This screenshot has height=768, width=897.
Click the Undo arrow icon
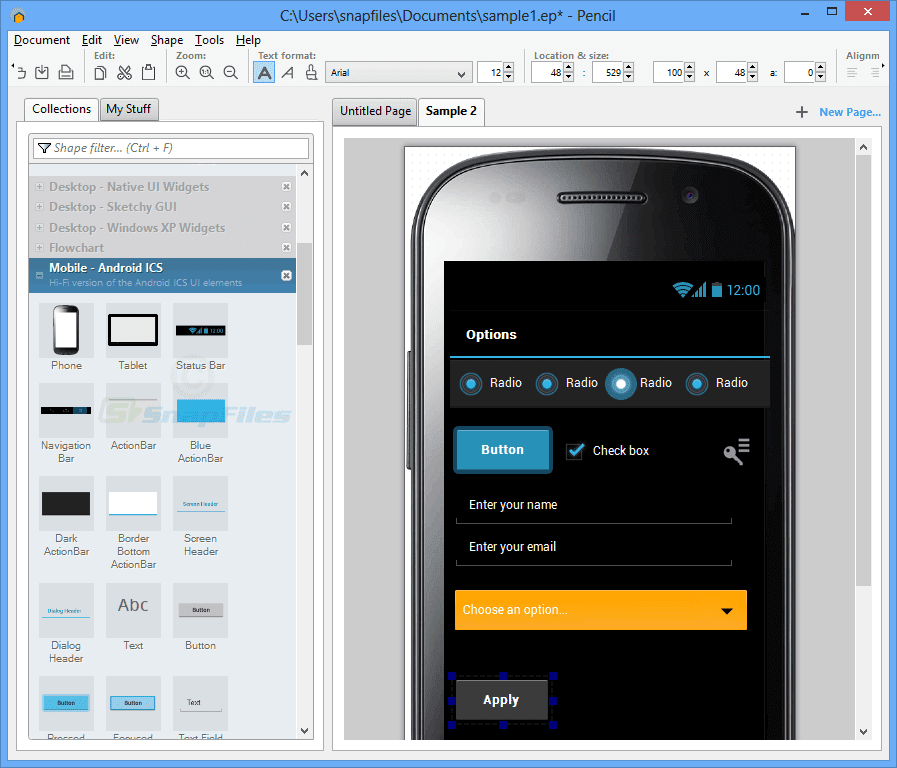point(20,72)
